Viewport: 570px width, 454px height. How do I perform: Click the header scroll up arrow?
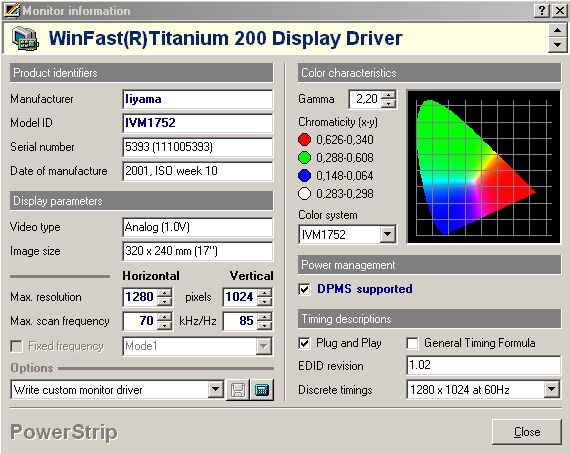(557, 30)
